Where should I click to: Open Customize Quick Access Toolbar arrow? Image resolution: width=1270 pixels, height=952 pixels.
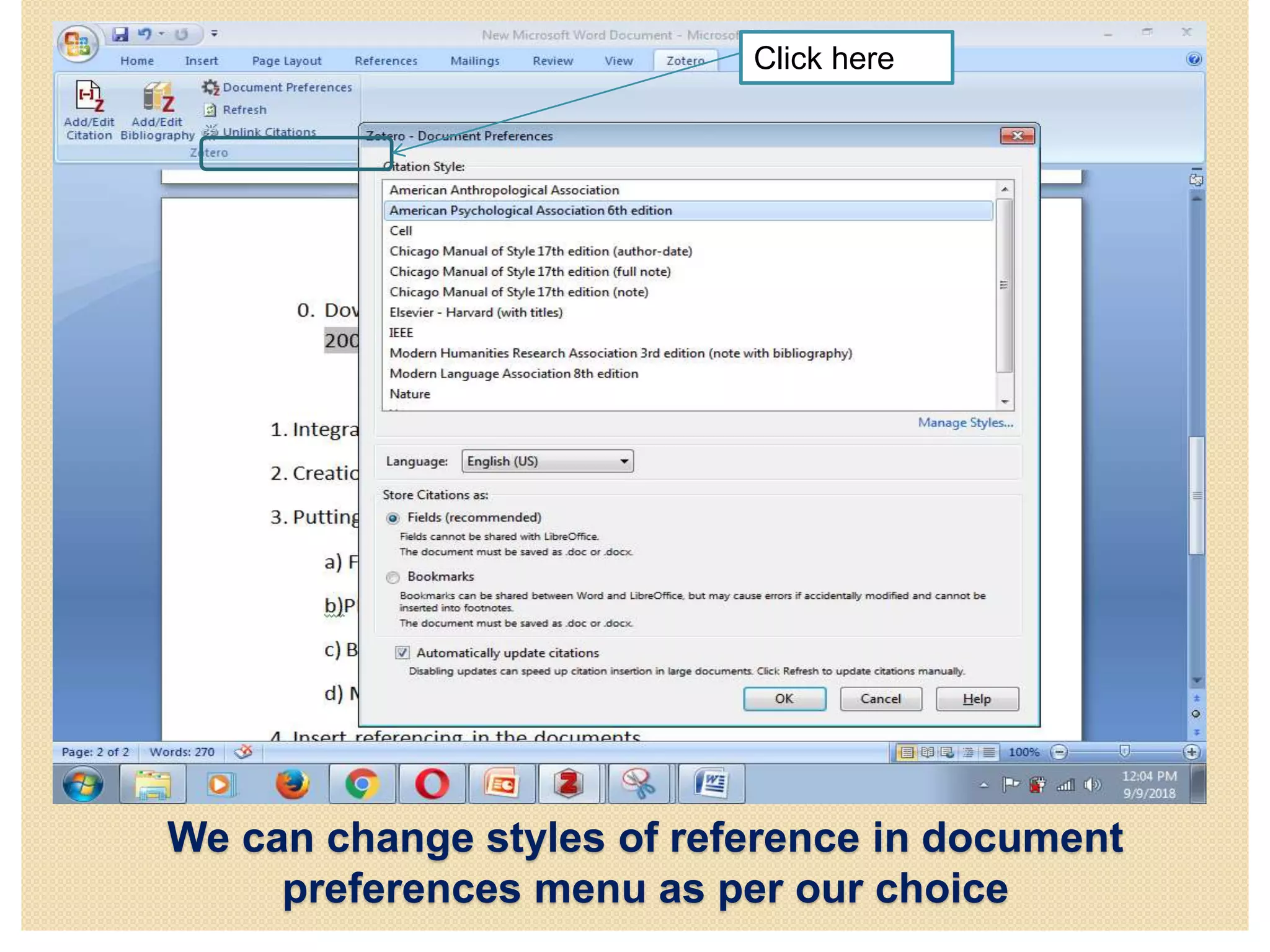(214, 33)
